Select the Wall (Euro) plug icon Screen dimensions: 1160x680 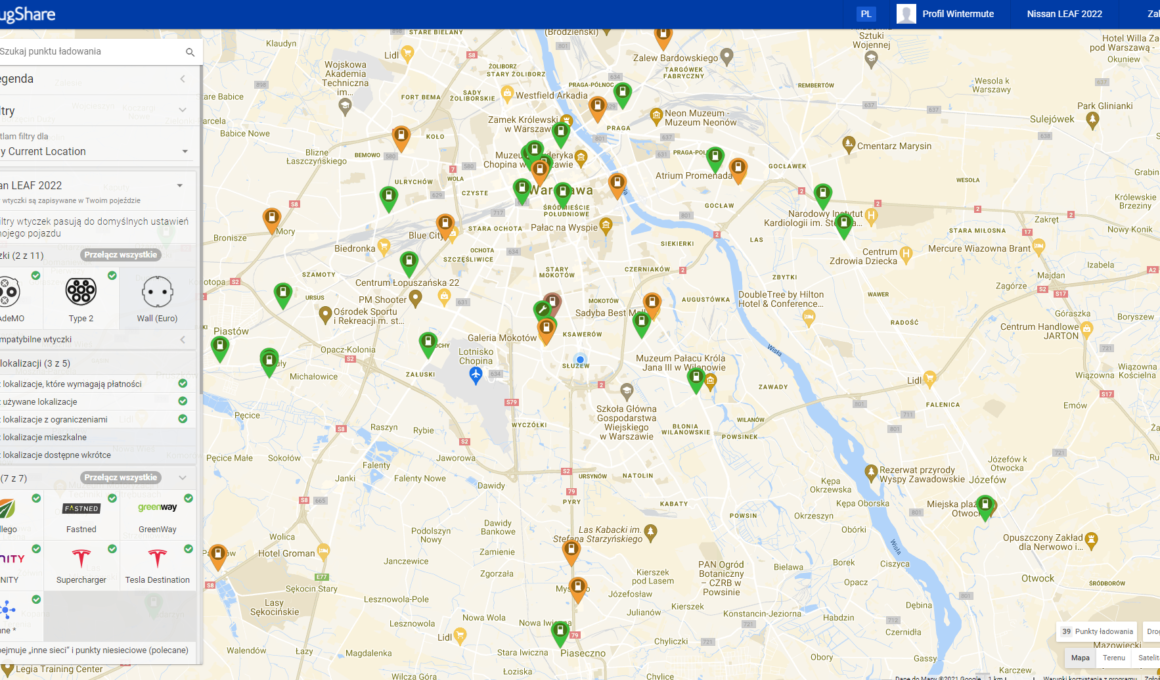click(x=157, y=292)
